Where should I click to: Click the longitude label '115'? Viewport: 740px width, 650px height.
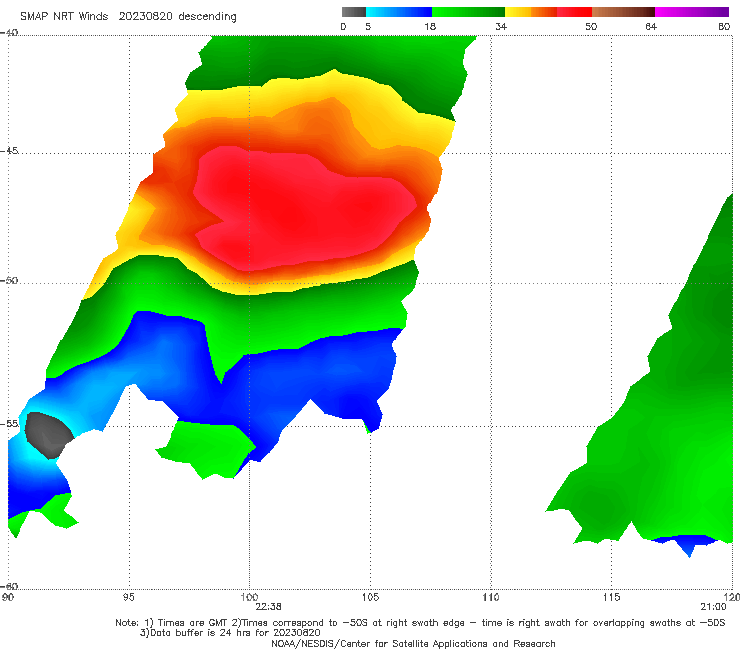coord(612,597)
